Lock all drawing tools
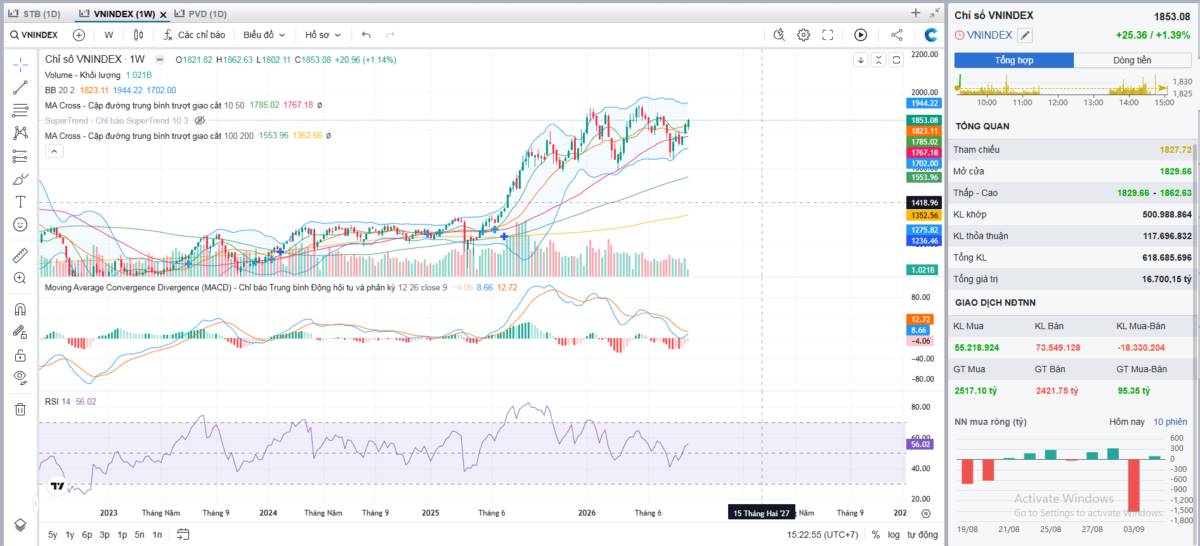Viewport: 1200px width, 546px height. click(20, 355)
